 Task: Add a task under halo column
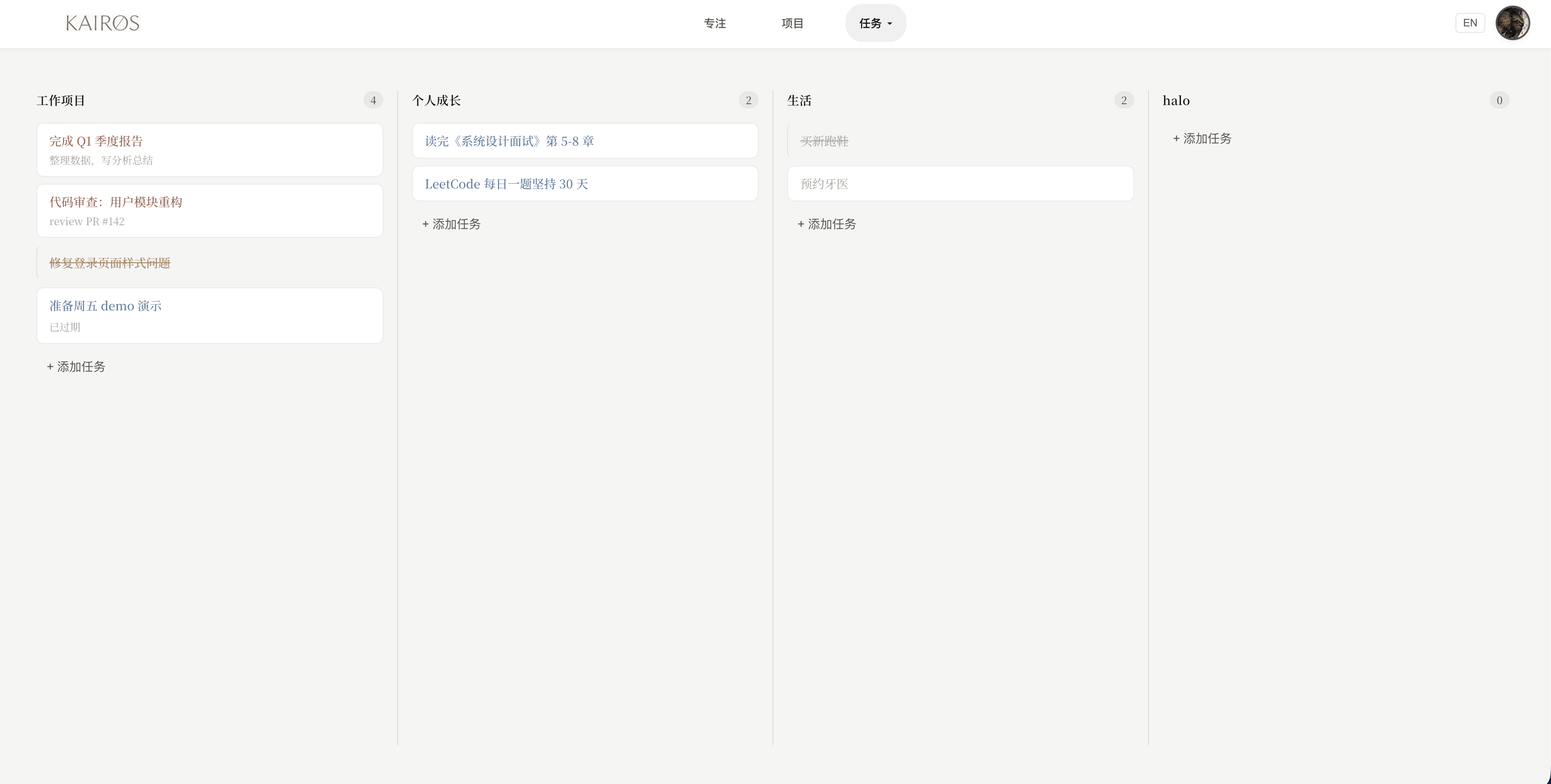1202,138
